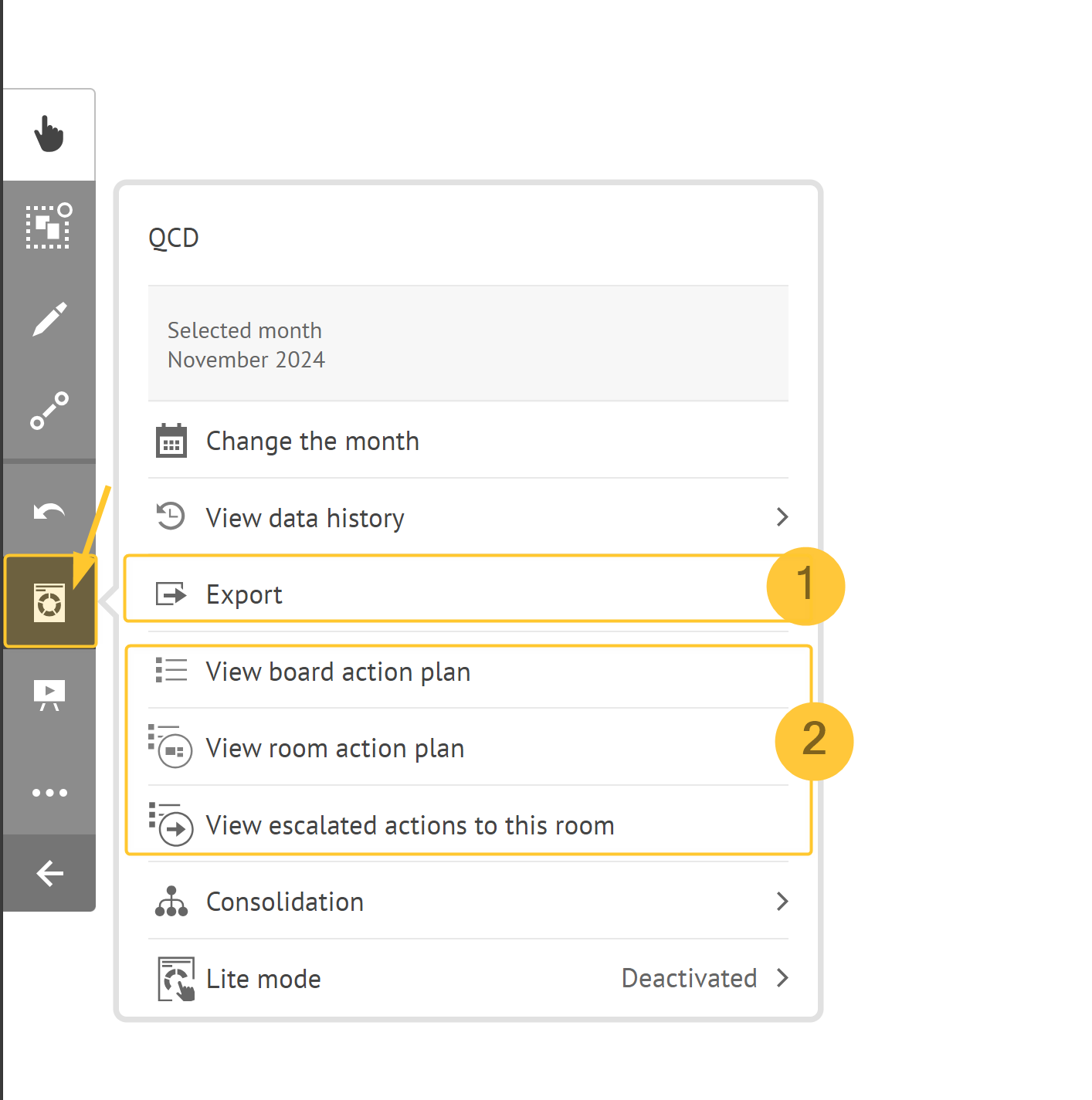Select the Consolidation menu entry
Viewport: 1092px width, 1100px height.
coord(468,901)
